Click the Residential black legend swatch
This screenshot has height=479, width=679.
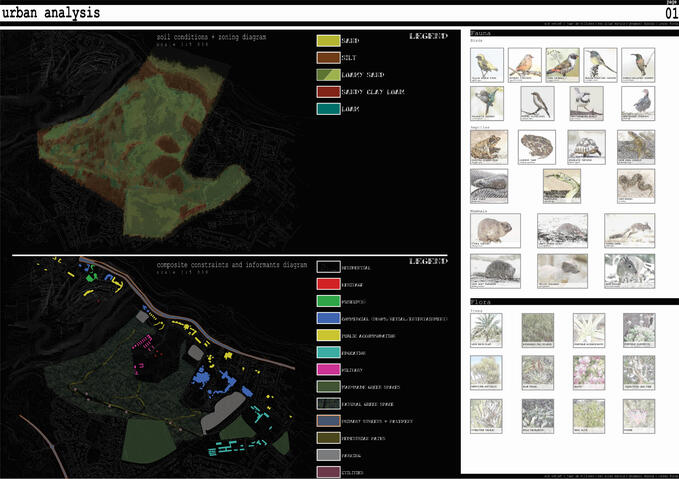pos(329,267)
